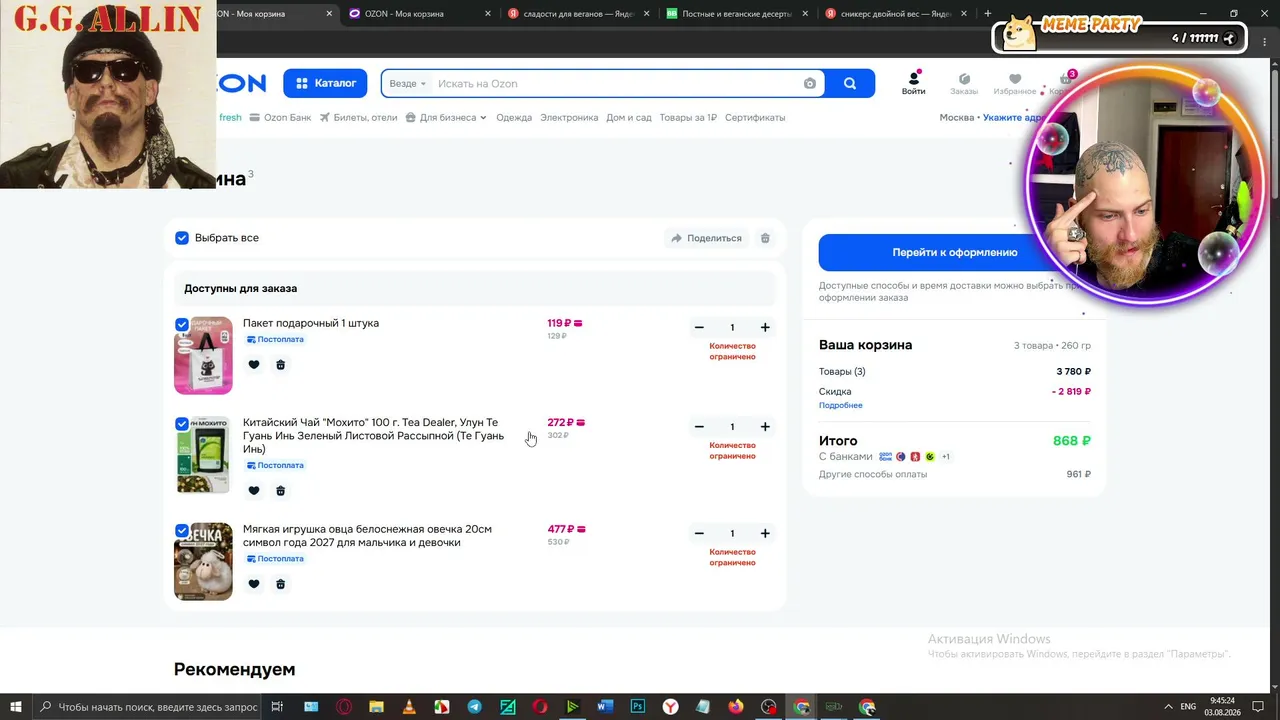Open Товары за 1₽ section

tap(688, 118)
